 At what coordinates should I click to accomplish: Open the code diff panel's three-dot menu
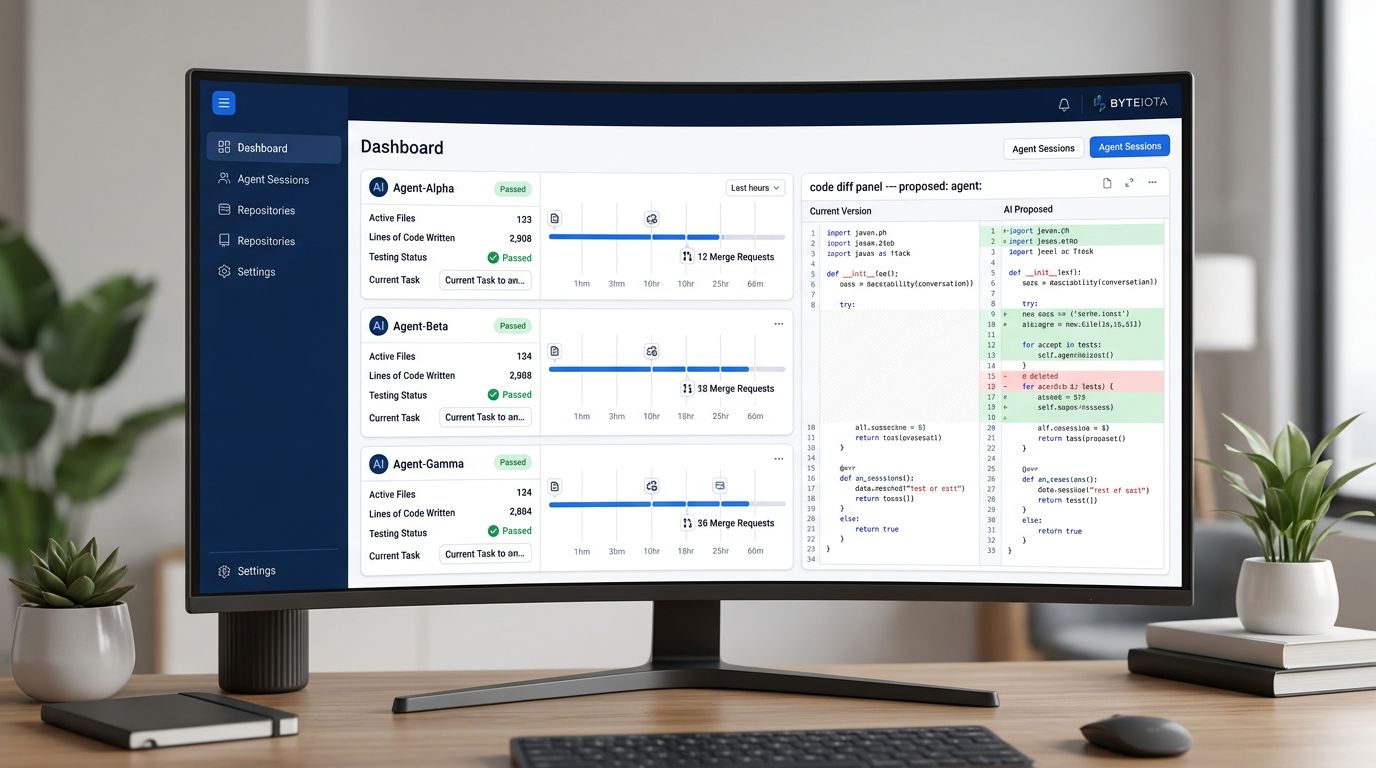click(x=1152, y=183)
